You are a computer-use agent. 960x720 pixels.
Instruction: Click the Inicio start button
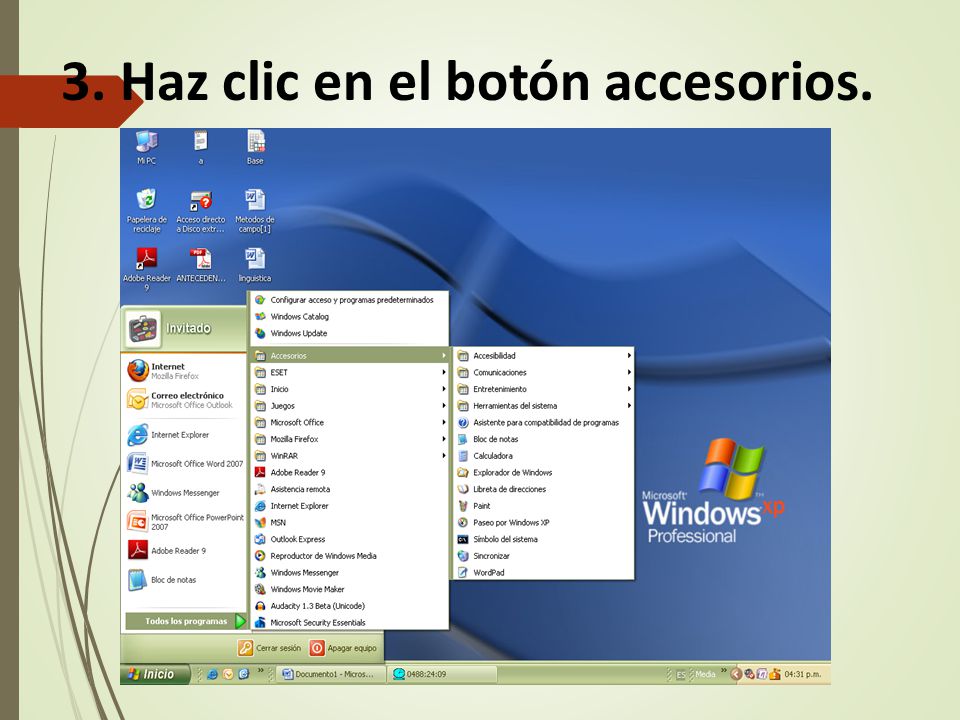[154, 674]
